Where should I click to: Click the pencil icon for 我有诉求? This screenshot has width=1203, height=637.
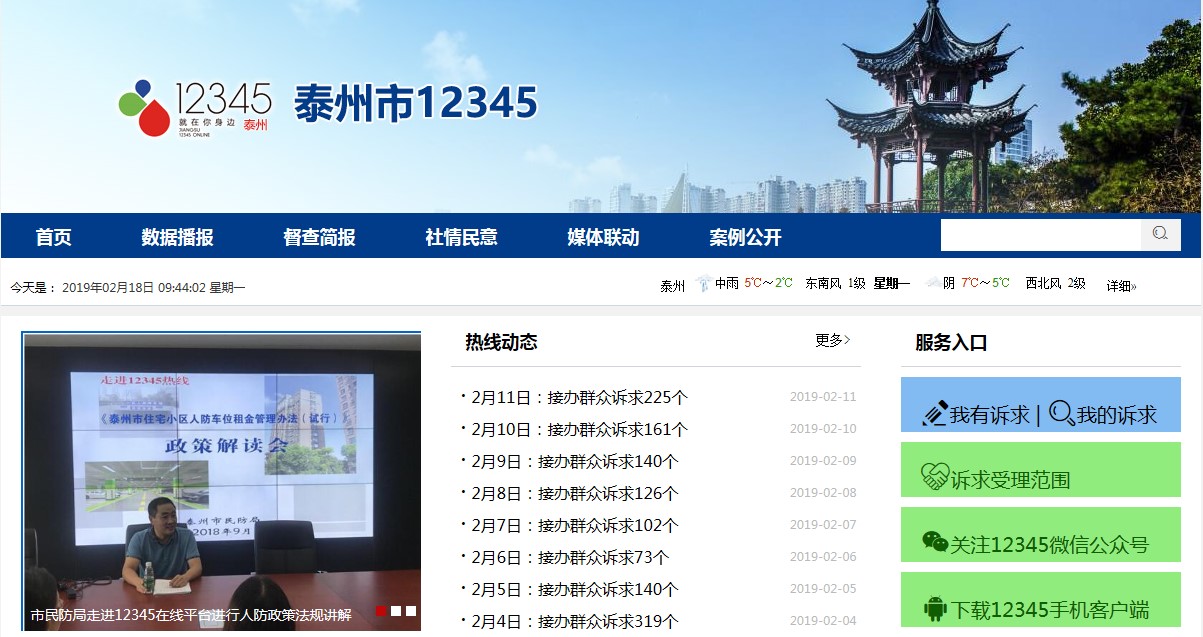pos(934,414)
